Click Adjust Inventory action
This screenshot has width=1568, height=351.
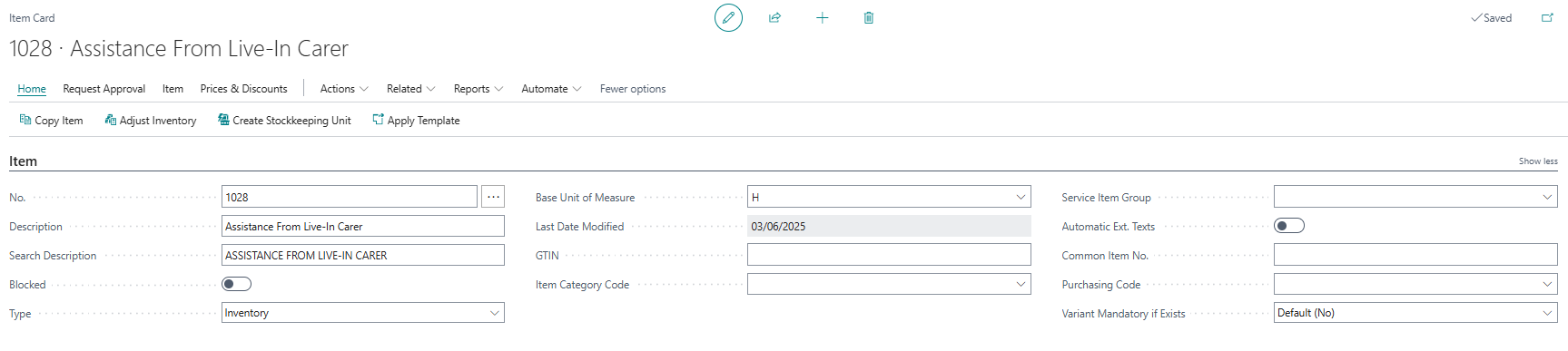pos(151,120)
